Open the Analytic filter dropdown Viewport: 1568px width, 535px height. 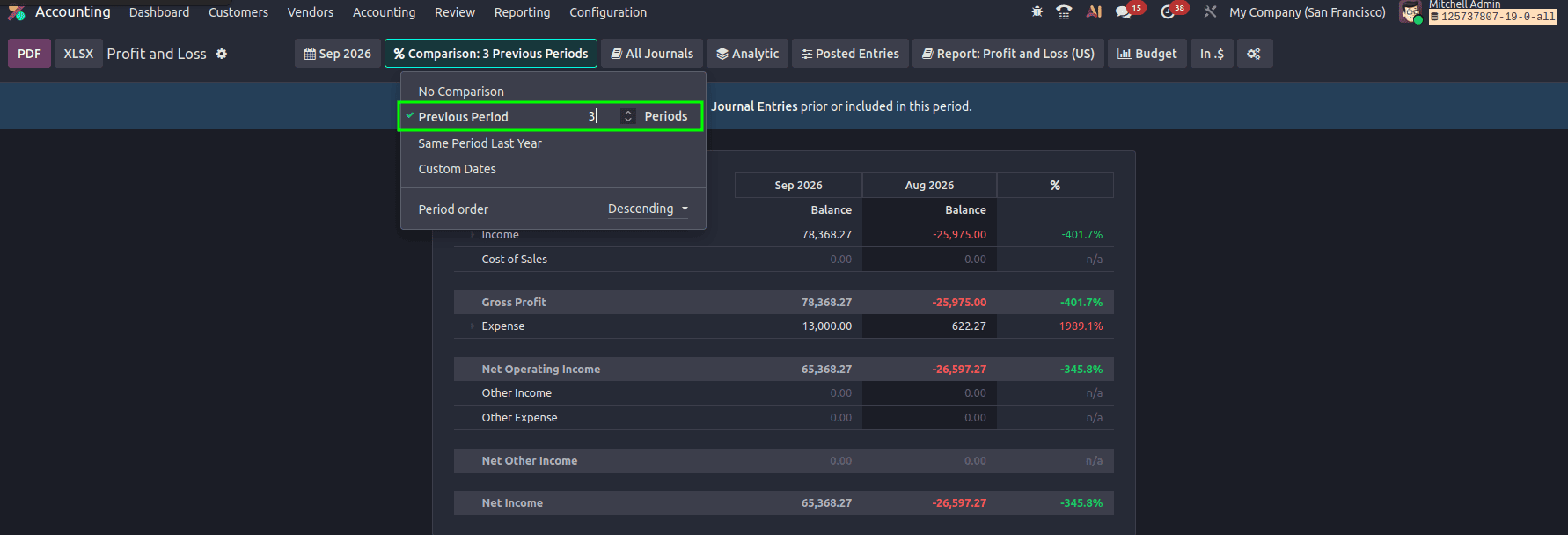(747, 54)
